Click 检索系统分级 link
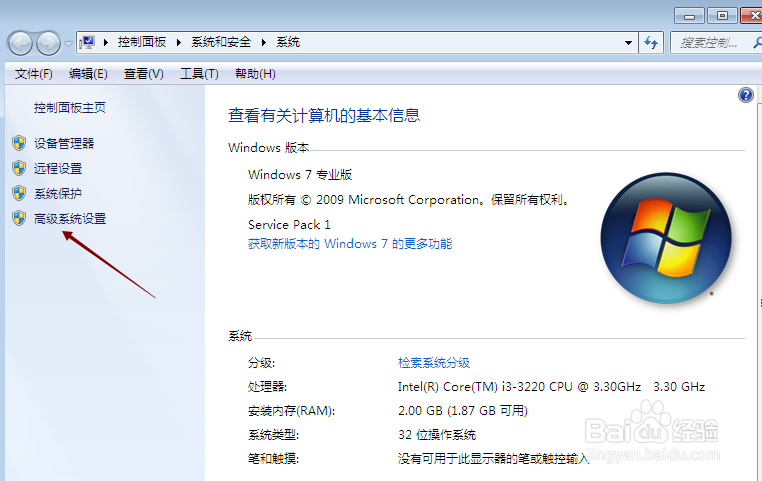The width and height of the screenshot is (762, 481). (434, 363)
